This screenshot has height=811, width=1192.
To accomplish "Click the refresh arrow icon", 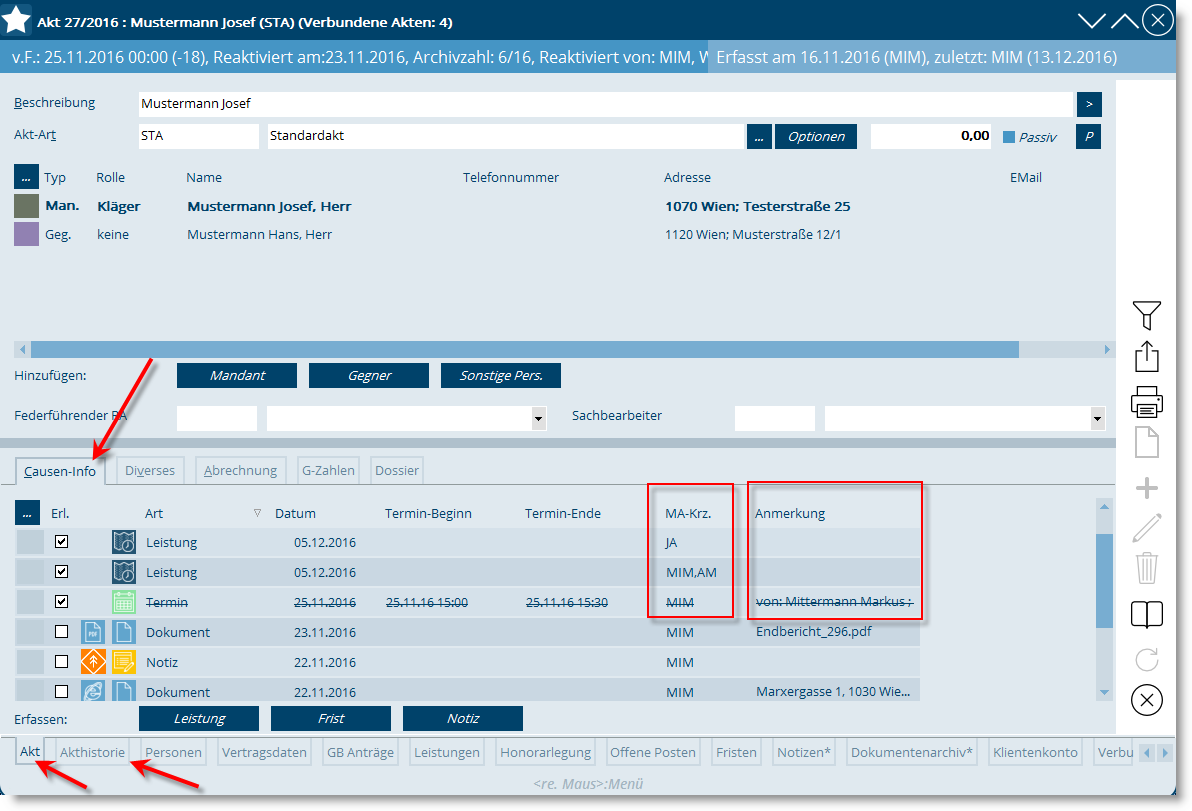I will [x=1146, y=659].
